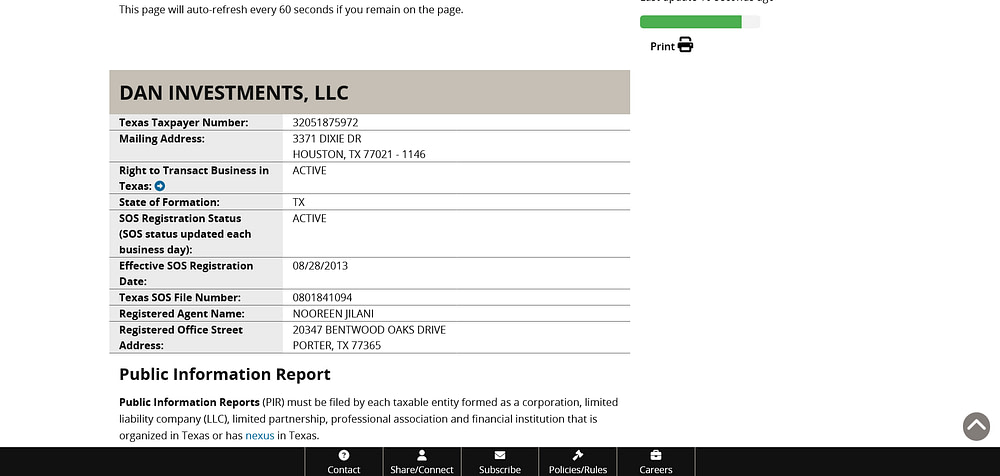
Task: Follow the nexus hyperlink
Action: coord(260,436)
